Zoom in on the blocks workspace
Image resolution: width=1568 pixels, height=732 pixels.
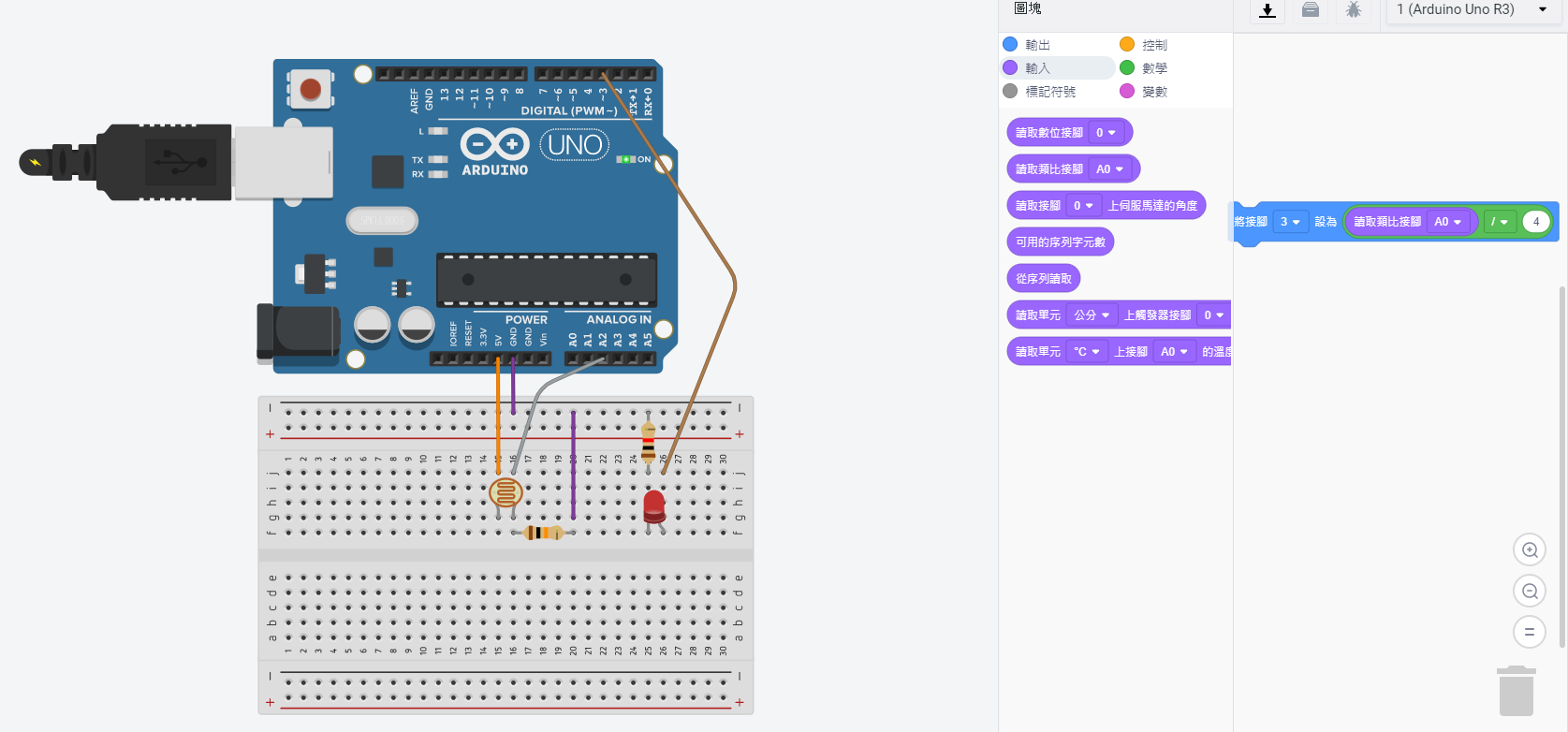(1530, 550)
